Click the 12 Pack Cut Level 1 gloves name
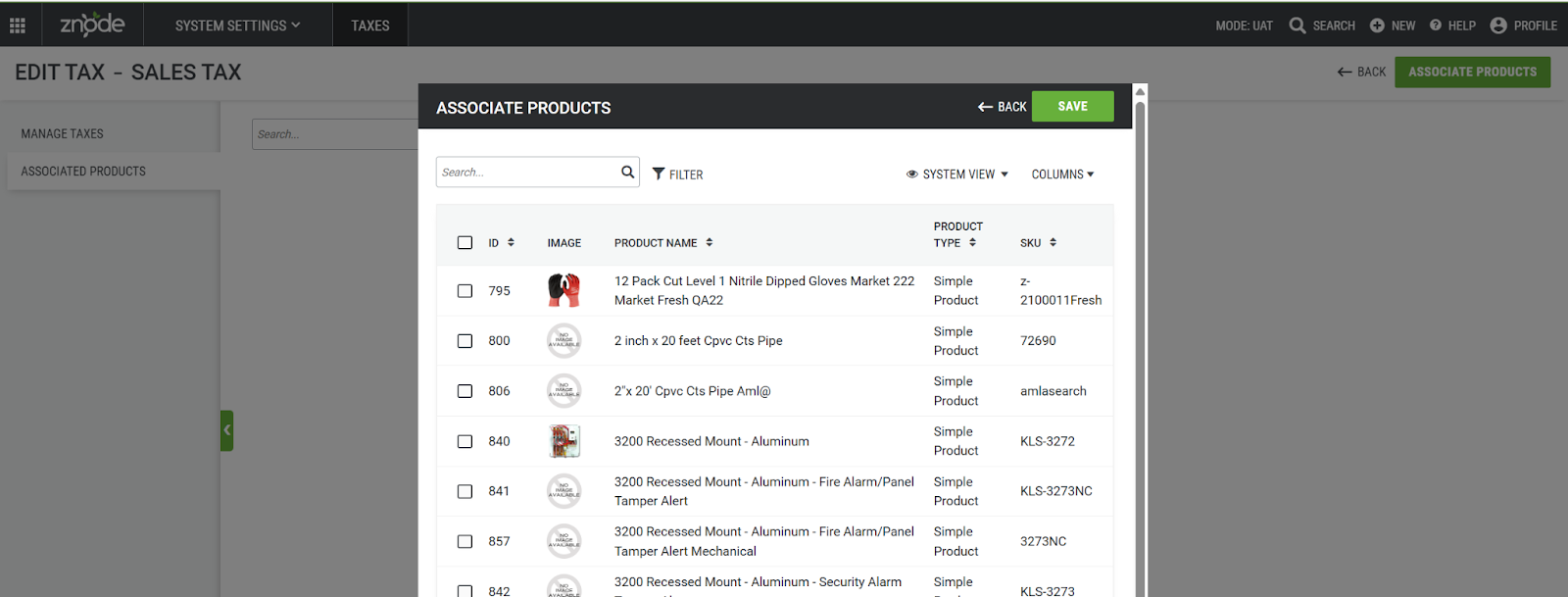The width and height of the screenshot is (1568, 597). point(764,290)
